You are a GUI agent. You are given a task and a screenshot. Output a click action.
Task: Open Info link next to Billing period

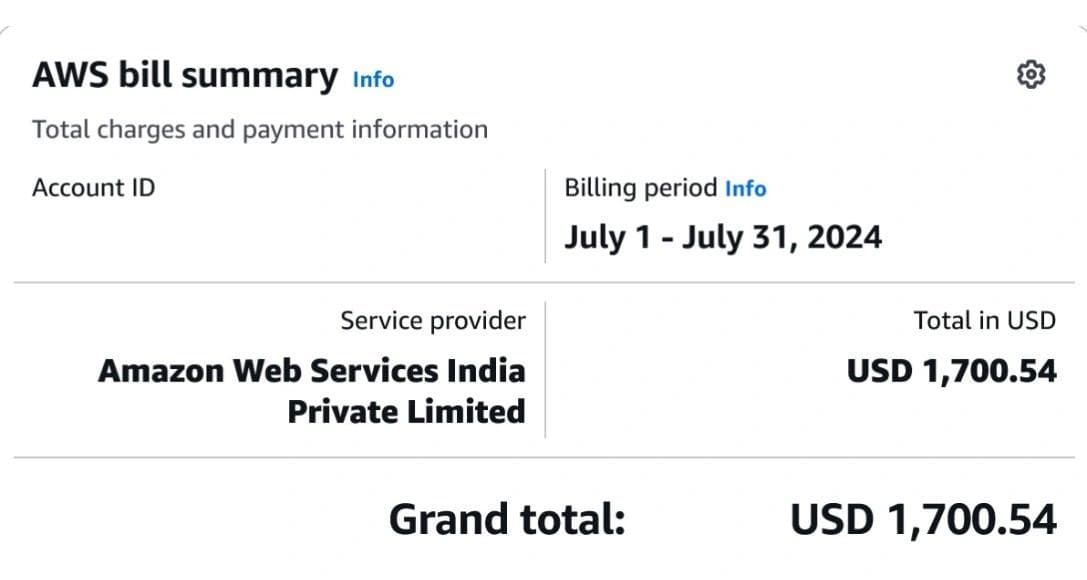tap(745, 188)
